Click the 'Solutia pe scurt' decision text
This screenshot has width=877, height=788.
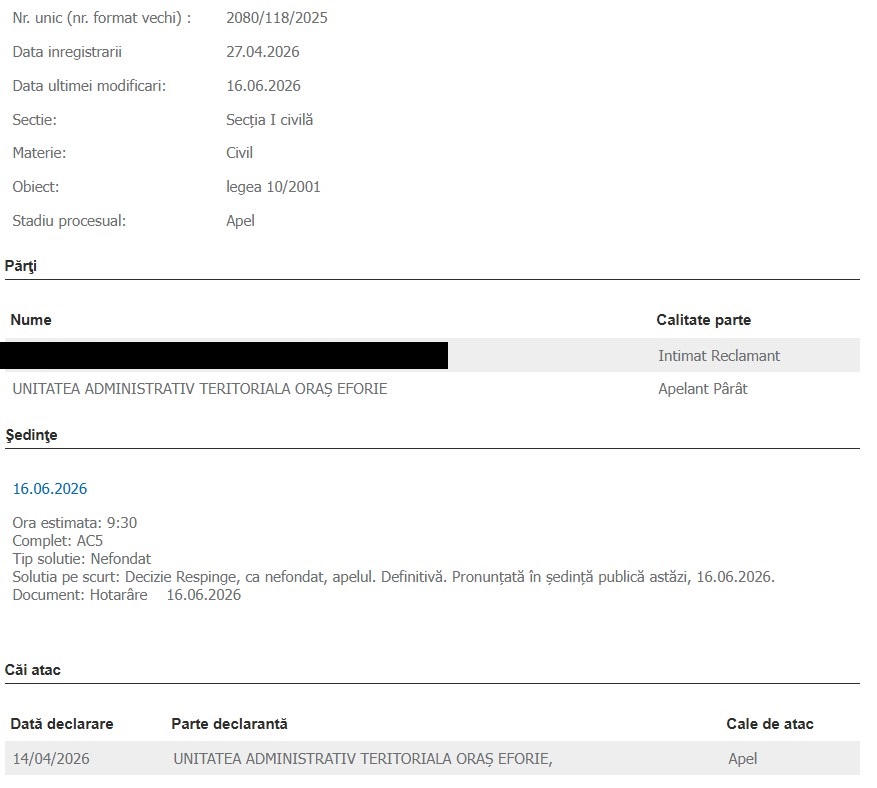[394, 577]
